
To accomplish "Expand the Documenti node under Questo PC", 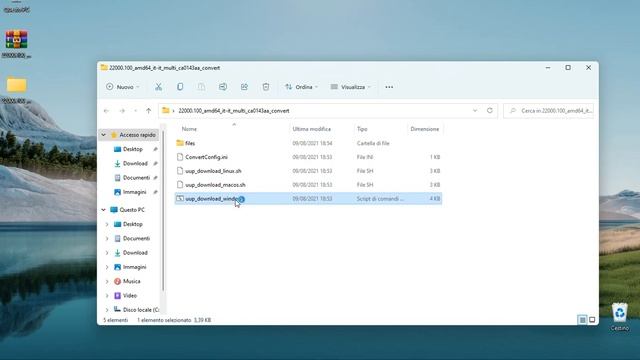I will tap(107, 238).
